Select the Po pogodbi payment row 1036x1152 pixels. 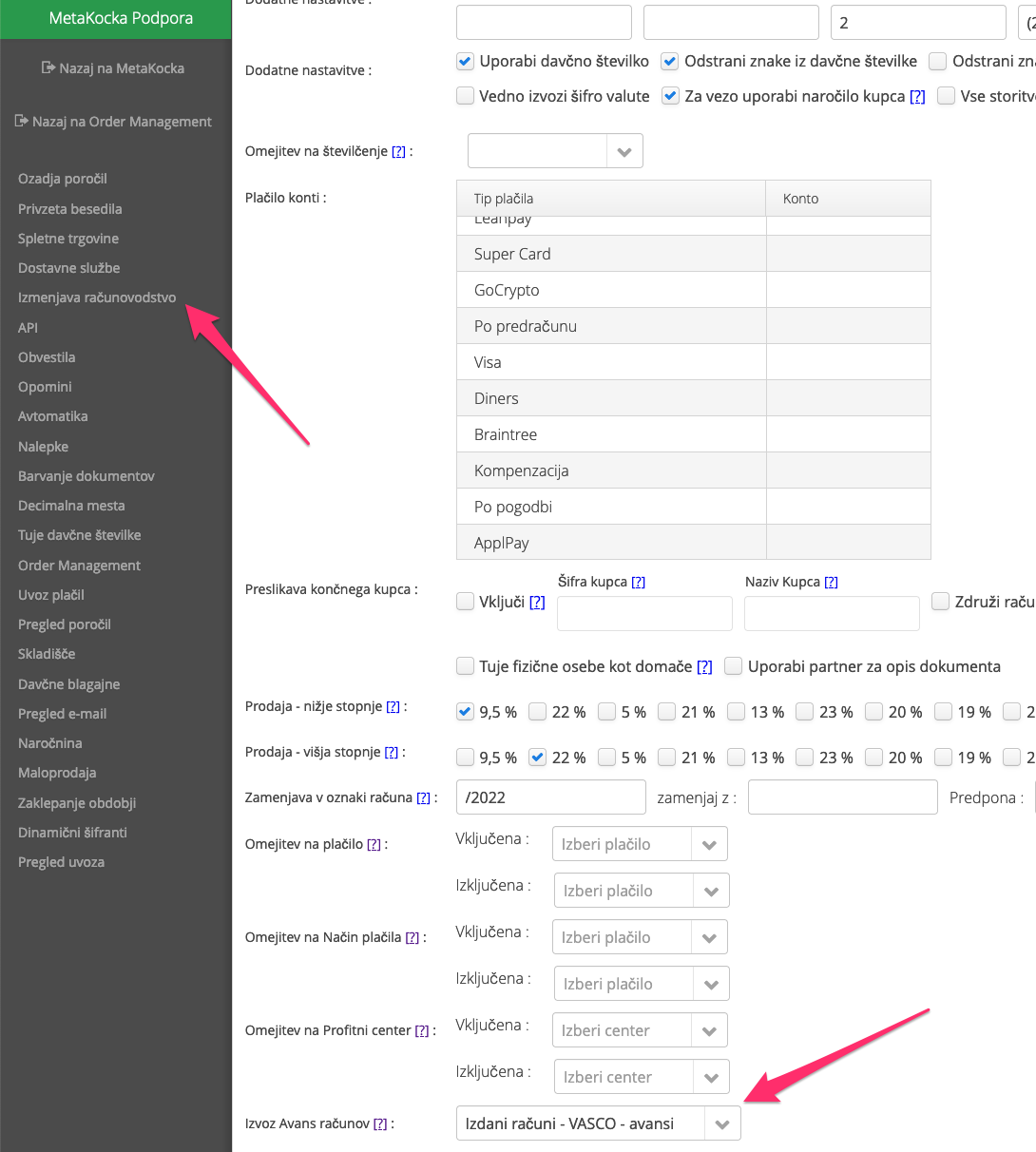pyautogui.click(x=694, y=507)
